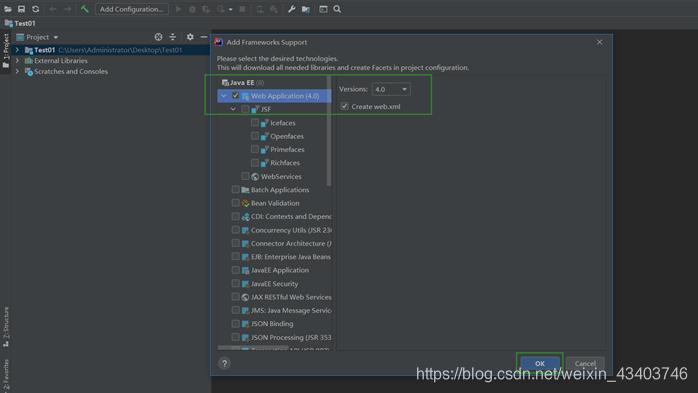Check the JavaEE Security checkbox

point(235,284)
